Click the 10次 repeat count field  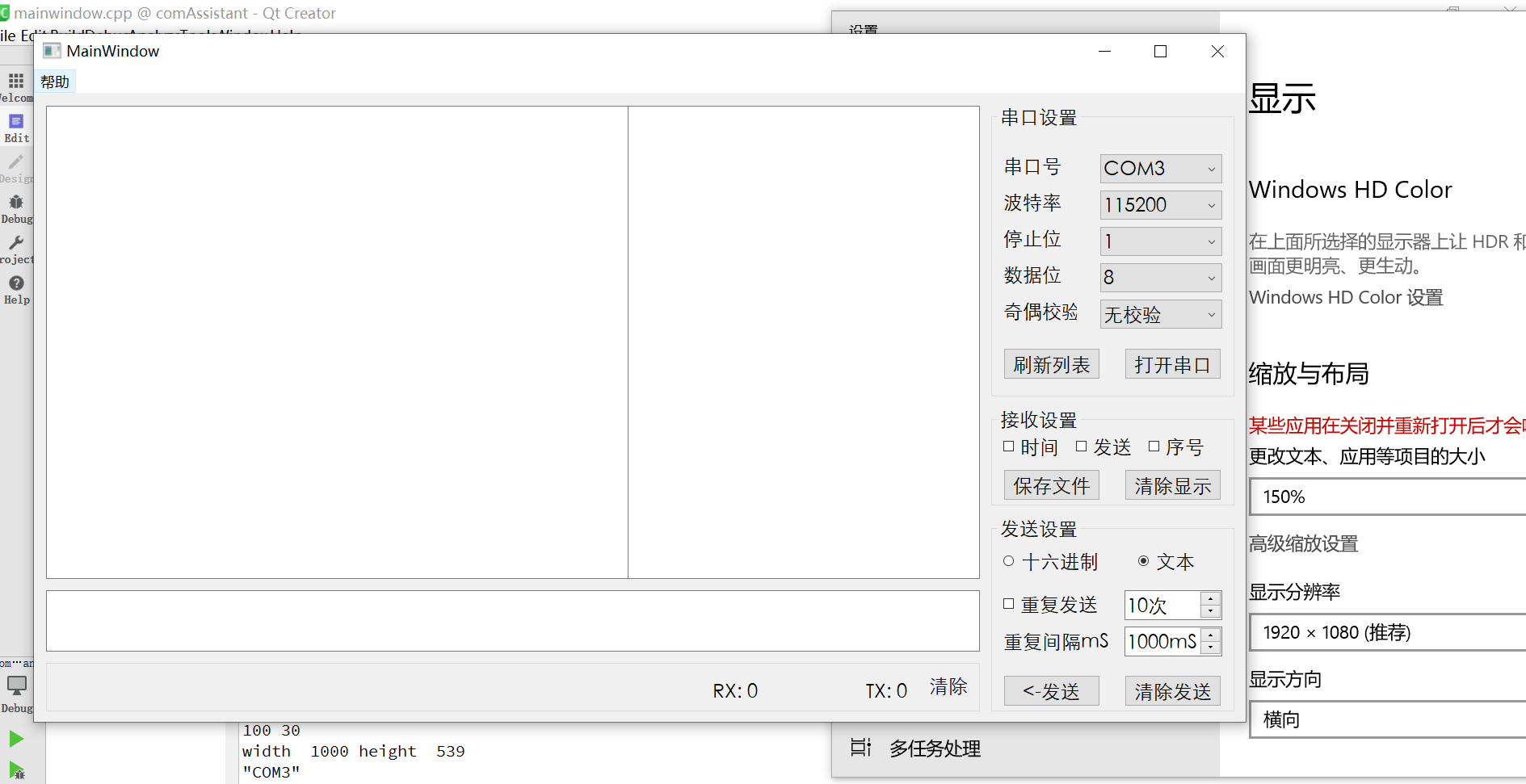pyautogui.click(x=1162, y=605)
